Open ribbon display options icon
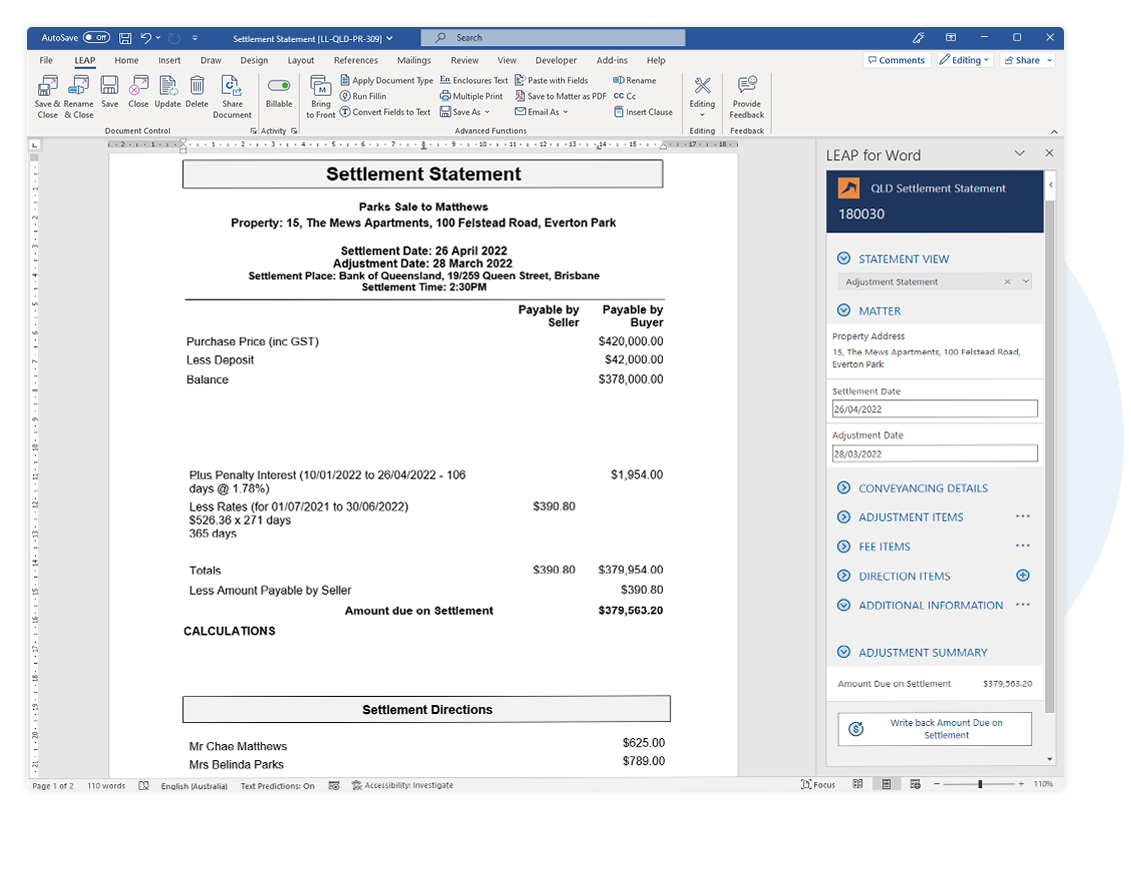 pos(951,38)
